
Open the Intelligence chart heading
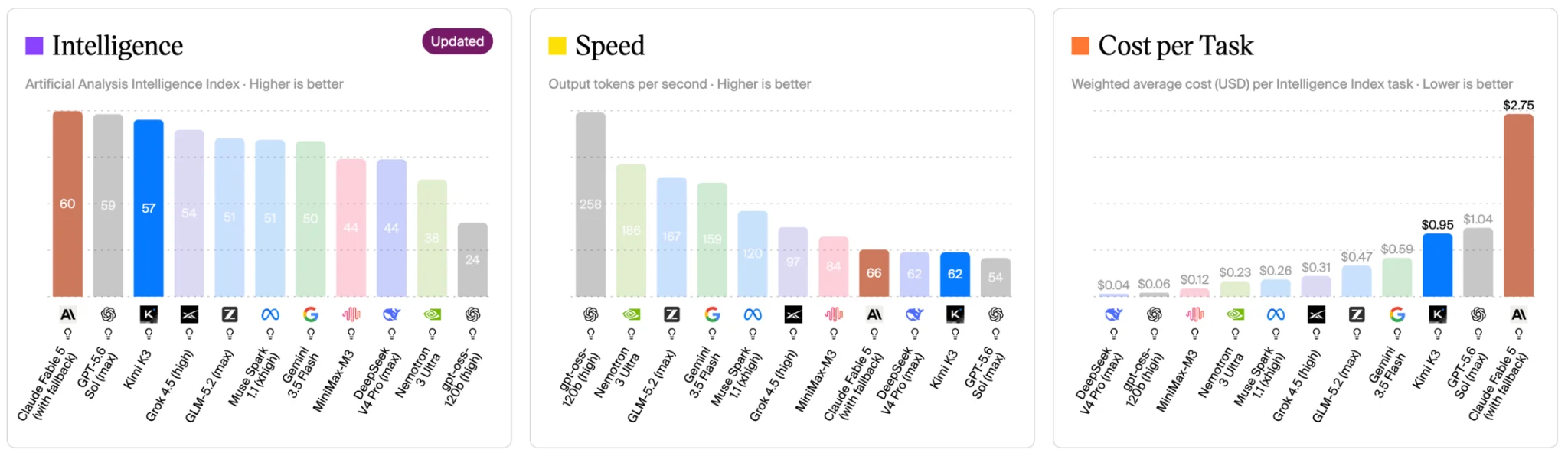[117, 46]
